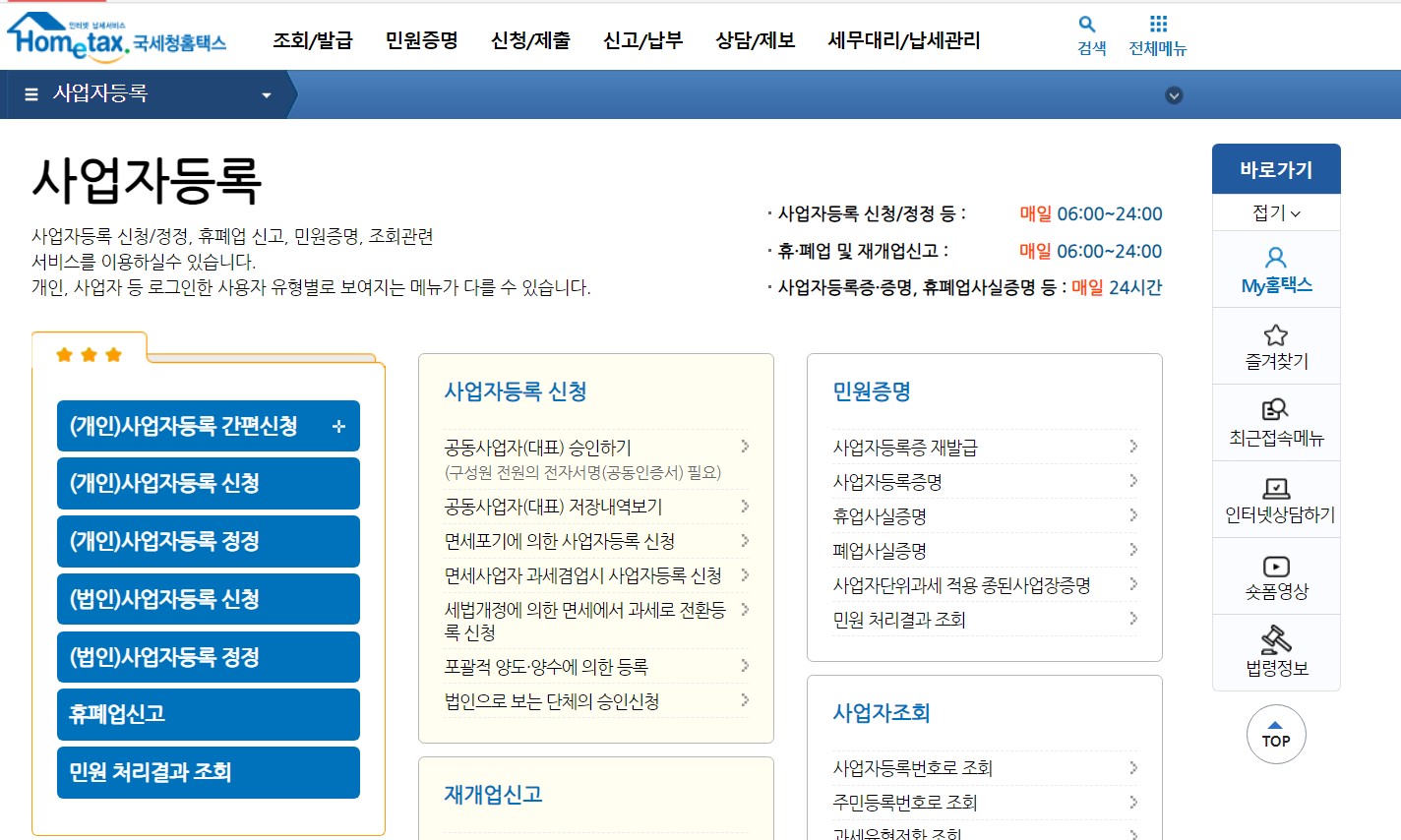
Task: Select 즐겨찾기 star icon in sidebar
Action: [1276, 344]
